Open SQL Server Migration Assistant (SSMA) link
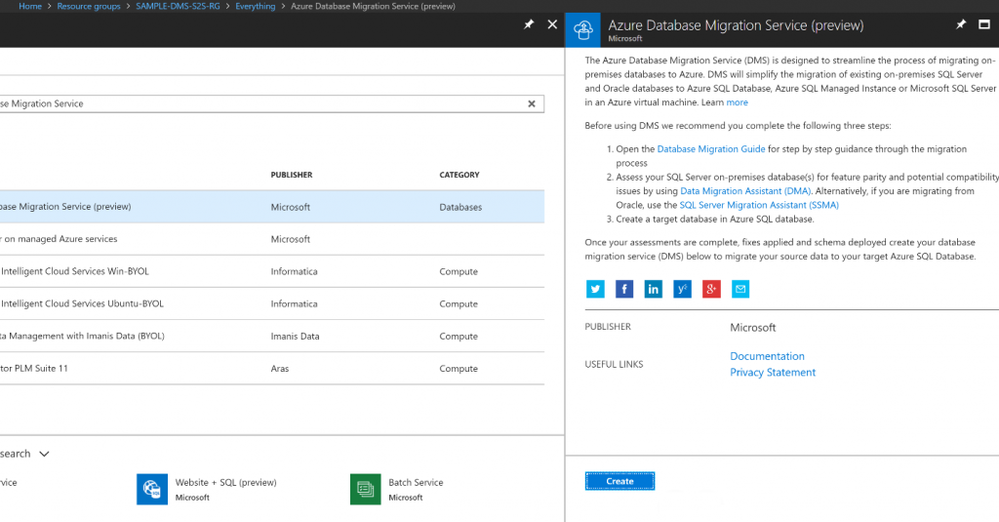The height and width of the screenshot is (522, 999). [759, 205]
